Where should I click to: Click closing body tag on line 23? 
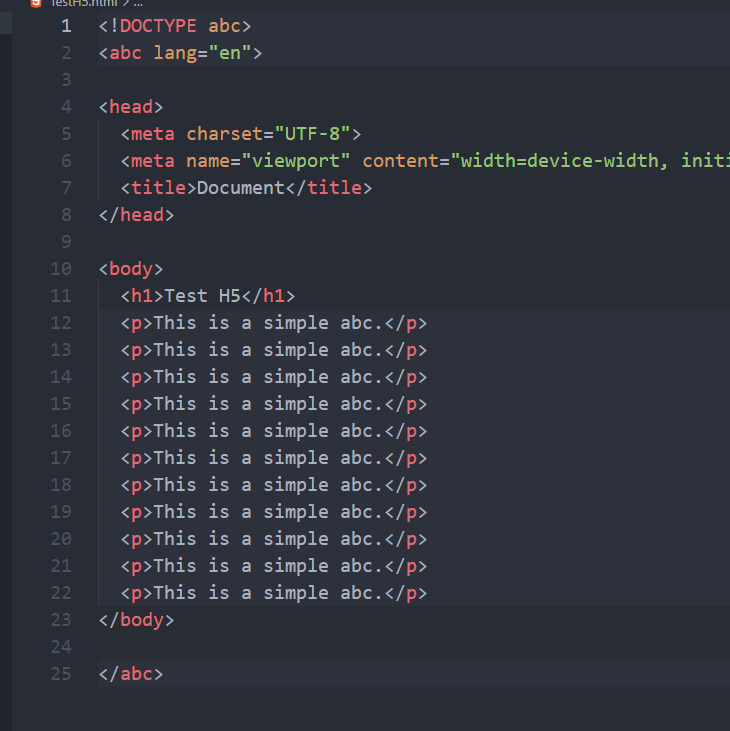(136, 620)
